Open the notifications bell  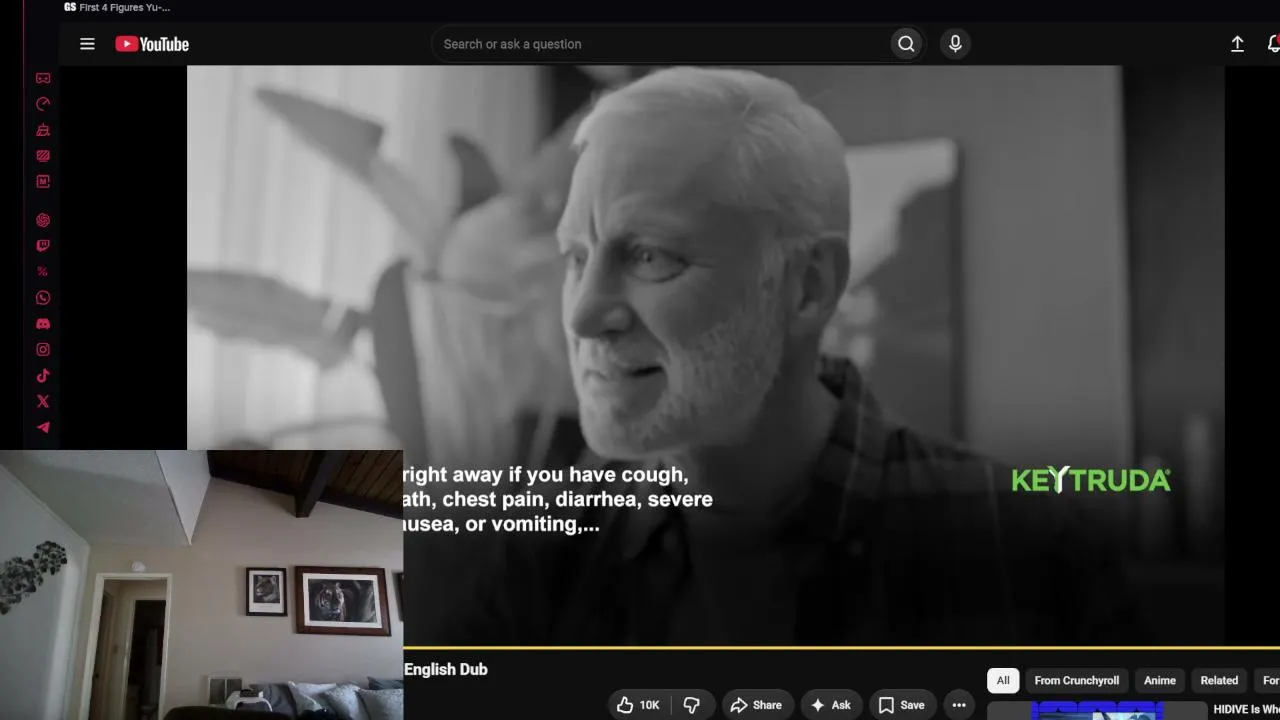point(1273,44)
